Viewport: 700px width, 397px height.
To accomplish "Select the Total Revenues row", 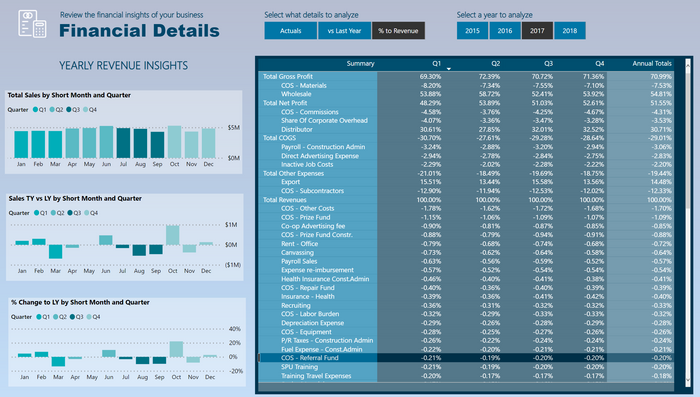I will coord(466,200).
